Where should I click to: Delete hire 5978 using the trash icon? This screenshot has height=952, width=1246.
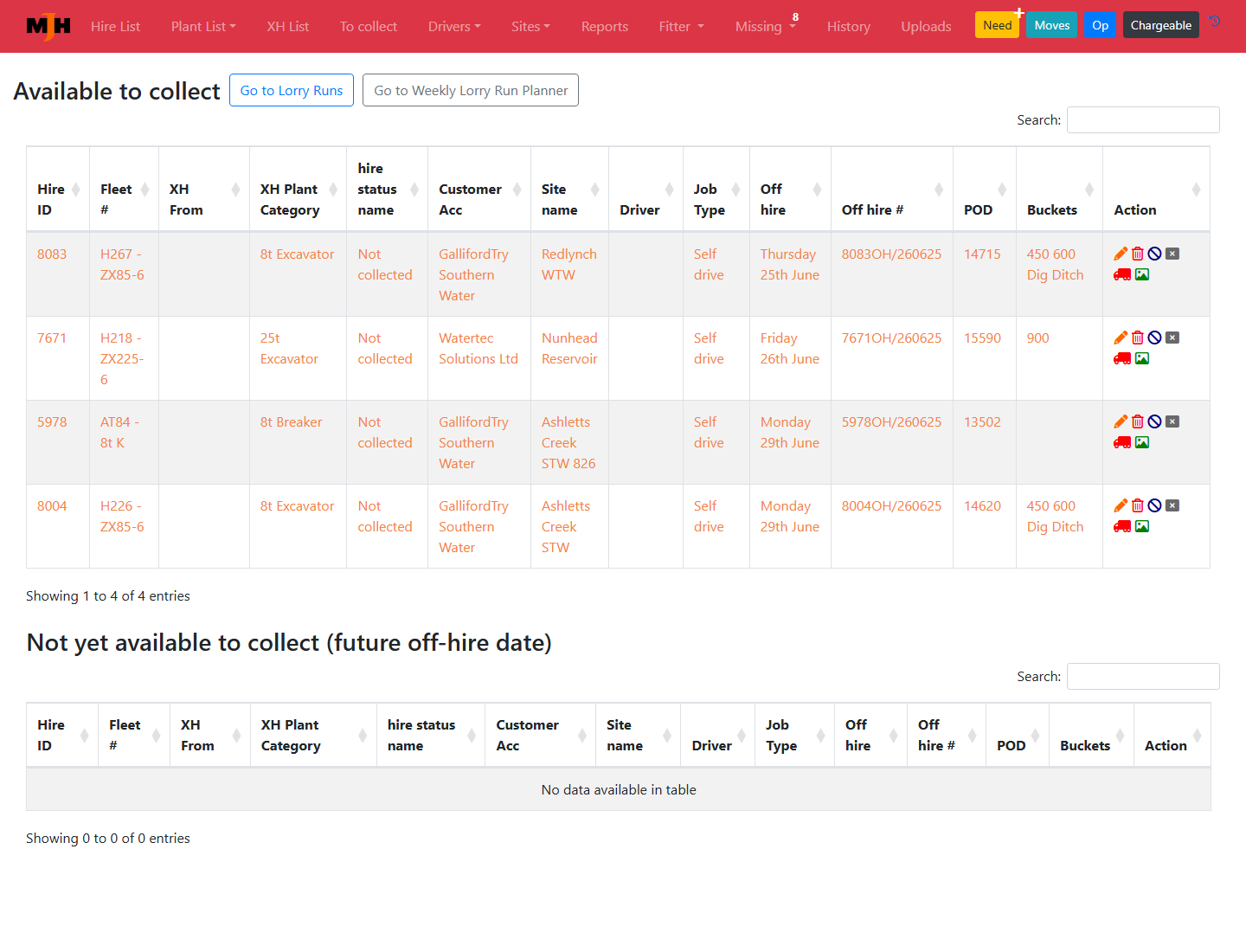pyautogui.click(x=1138, y=421)
